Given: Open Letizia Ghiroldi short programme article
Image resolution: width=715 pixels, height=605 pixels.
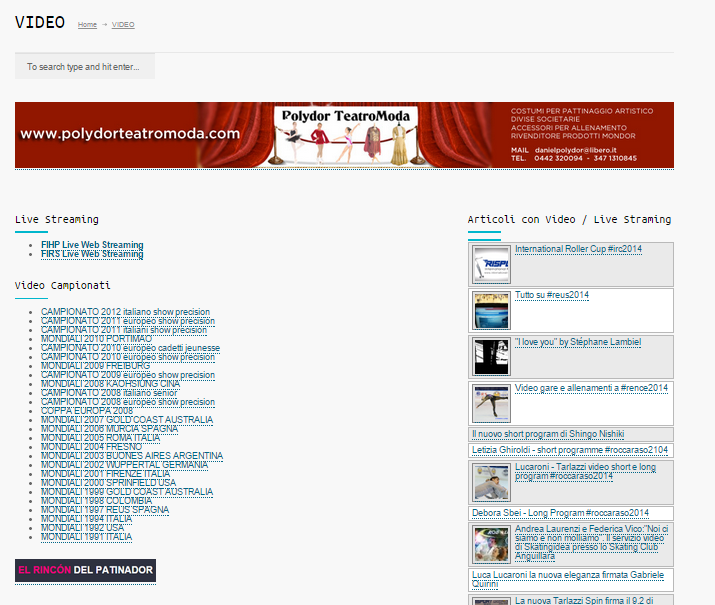Looking at the screenshot, I should (570, 450).
